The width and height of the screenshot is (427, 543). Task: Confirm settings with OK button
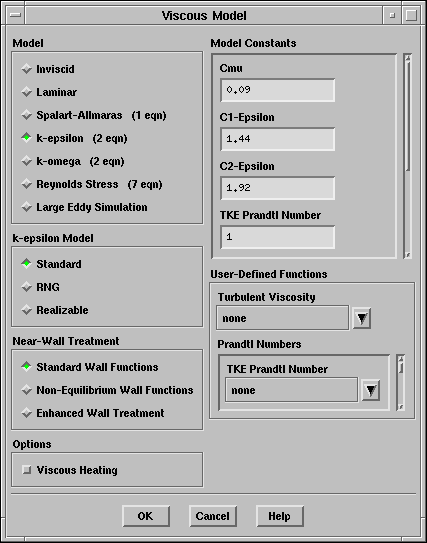click(x=146, y=516)
